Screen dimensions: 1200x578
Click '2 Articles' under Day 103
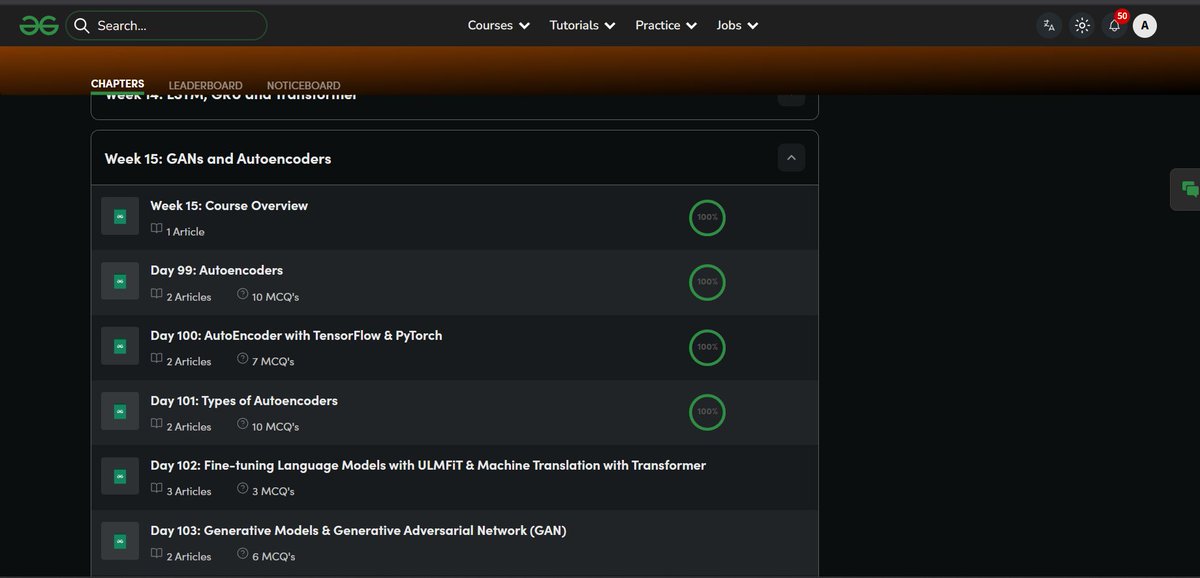tap(188, 557)
